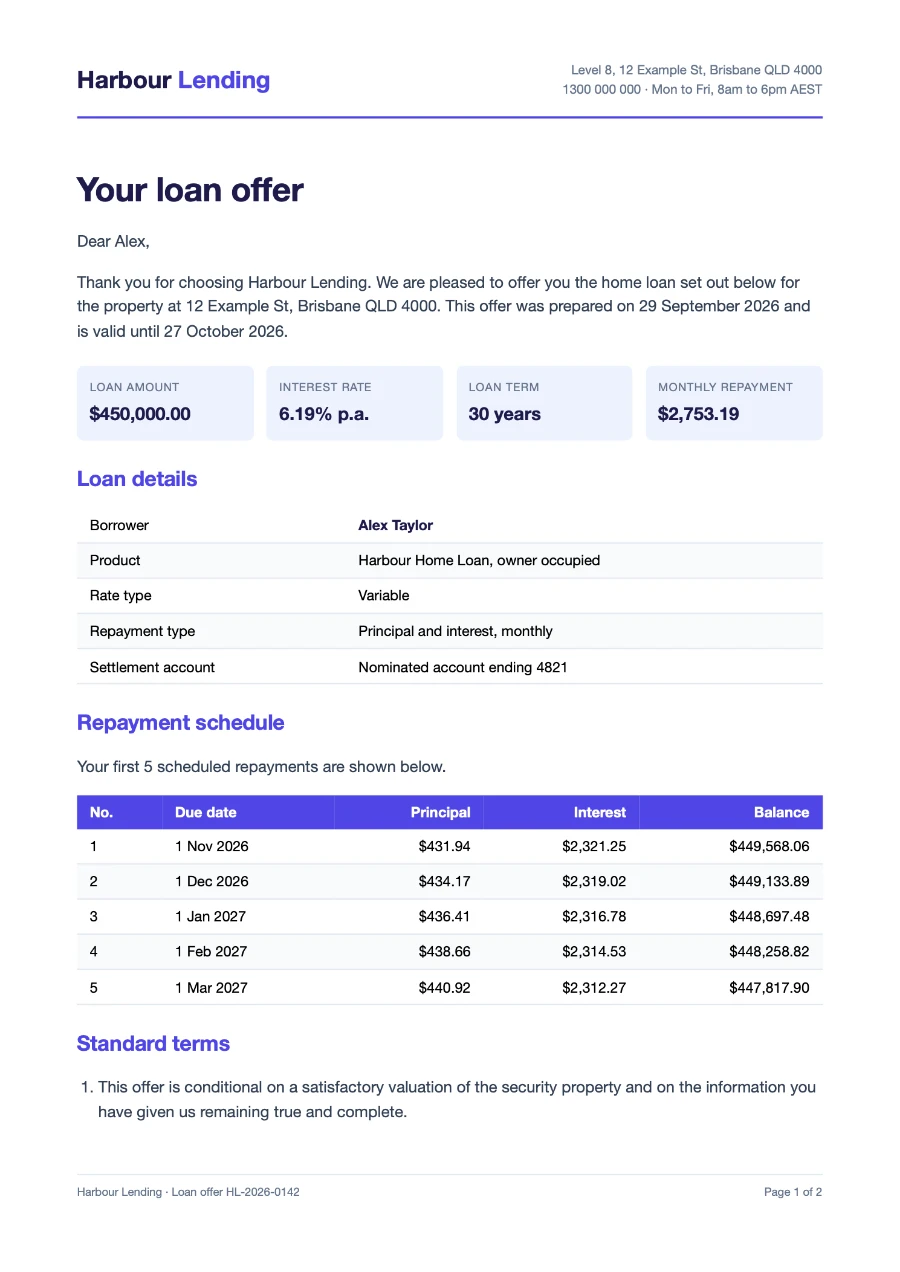Click the interest amount $2,314.53
Screen dimensions: 900x1272
[594, 951]
